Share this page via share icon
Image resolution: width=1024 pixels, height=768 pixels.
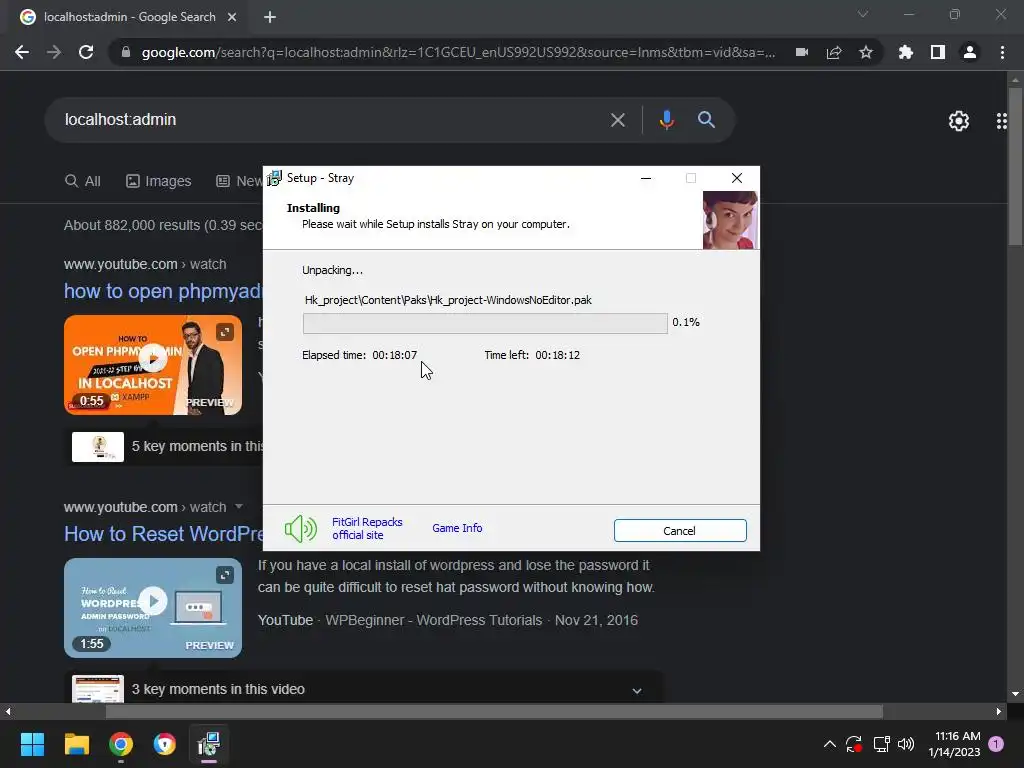(x=834, y=52)
